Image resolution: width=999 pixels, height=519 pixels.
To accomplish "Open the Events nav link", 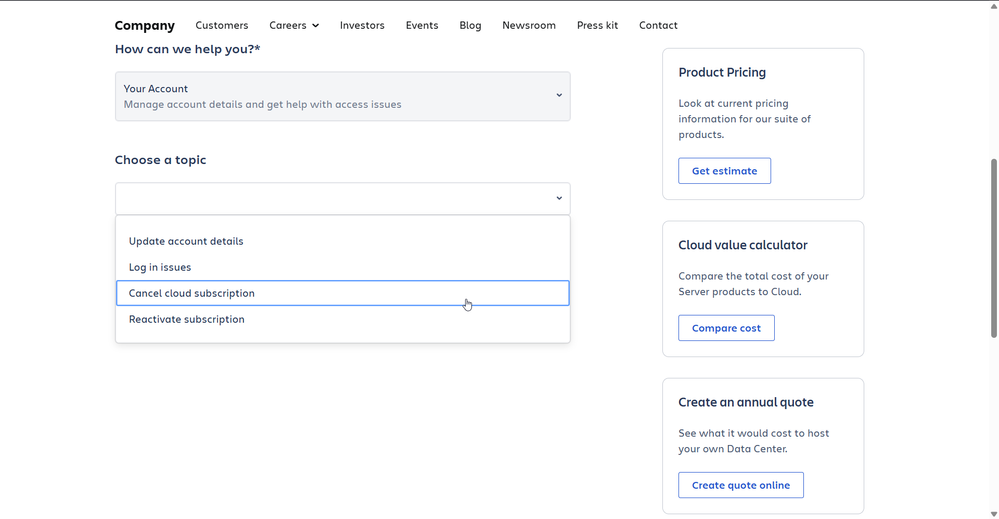I will [422, 25].
